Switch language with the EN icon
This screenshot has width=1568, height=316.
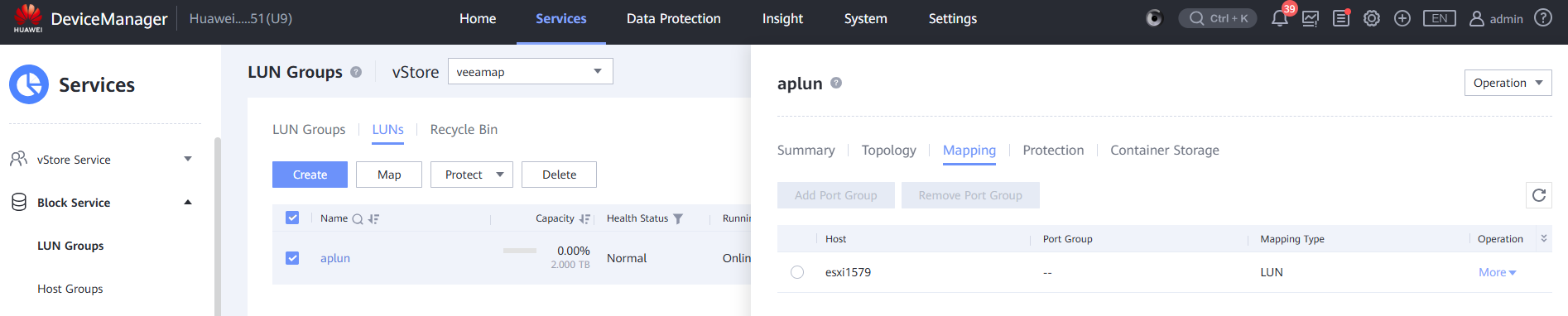[1440, 18]
